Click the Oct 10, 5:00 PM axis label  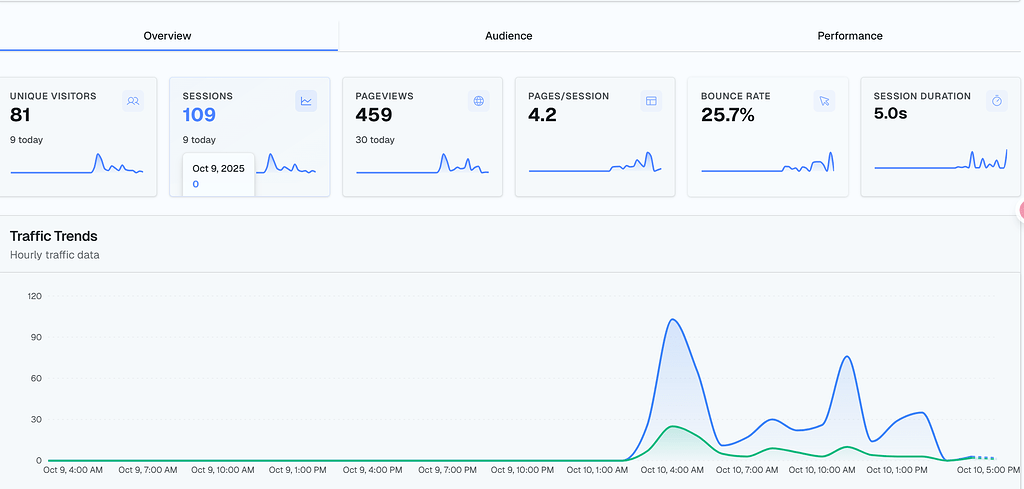point(988,469)
